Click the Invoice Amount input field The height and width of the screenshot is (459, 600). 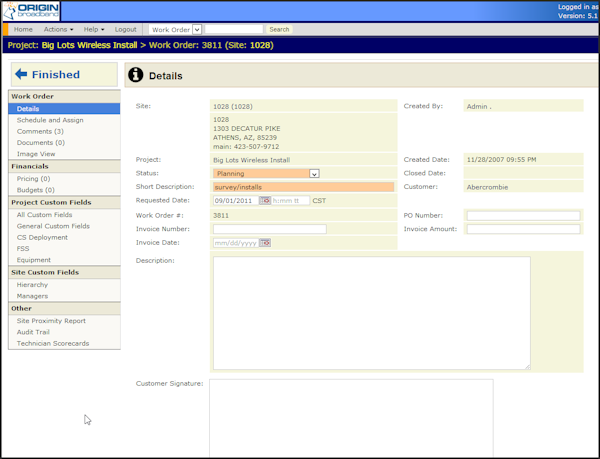(523, 229)
